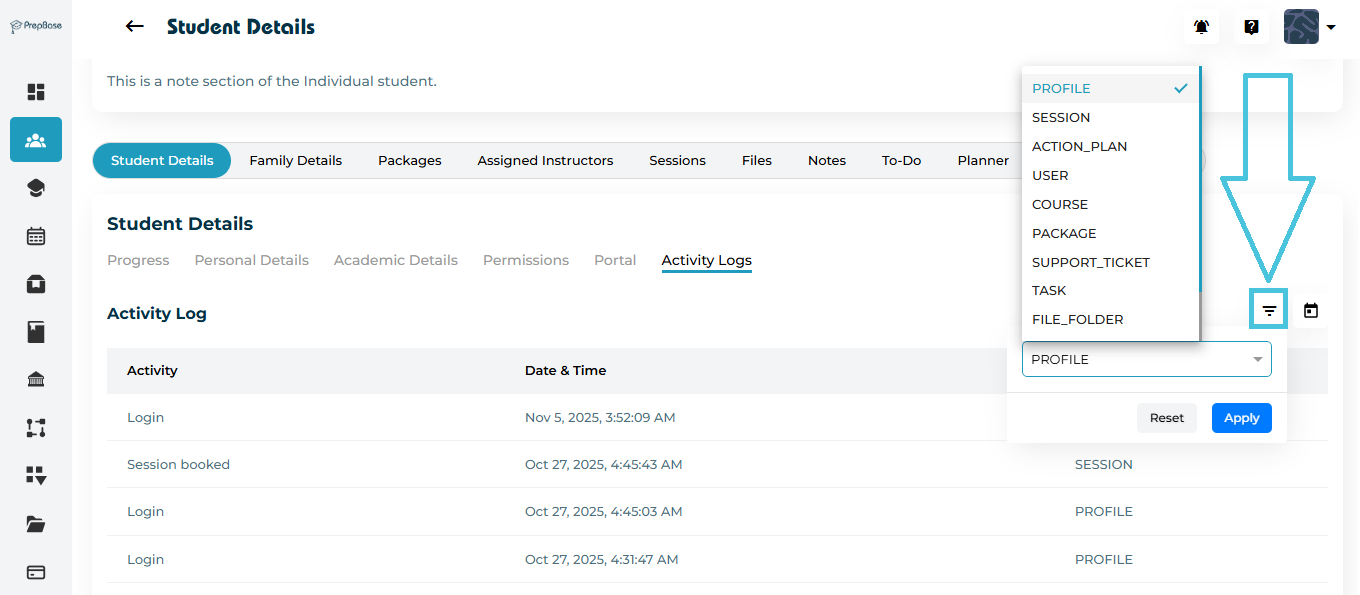Expand the user profile avatar menu
Image resolution: width=1360 pixels, height=595 pixels.
pyautogui.click(x=1309, y=27)
